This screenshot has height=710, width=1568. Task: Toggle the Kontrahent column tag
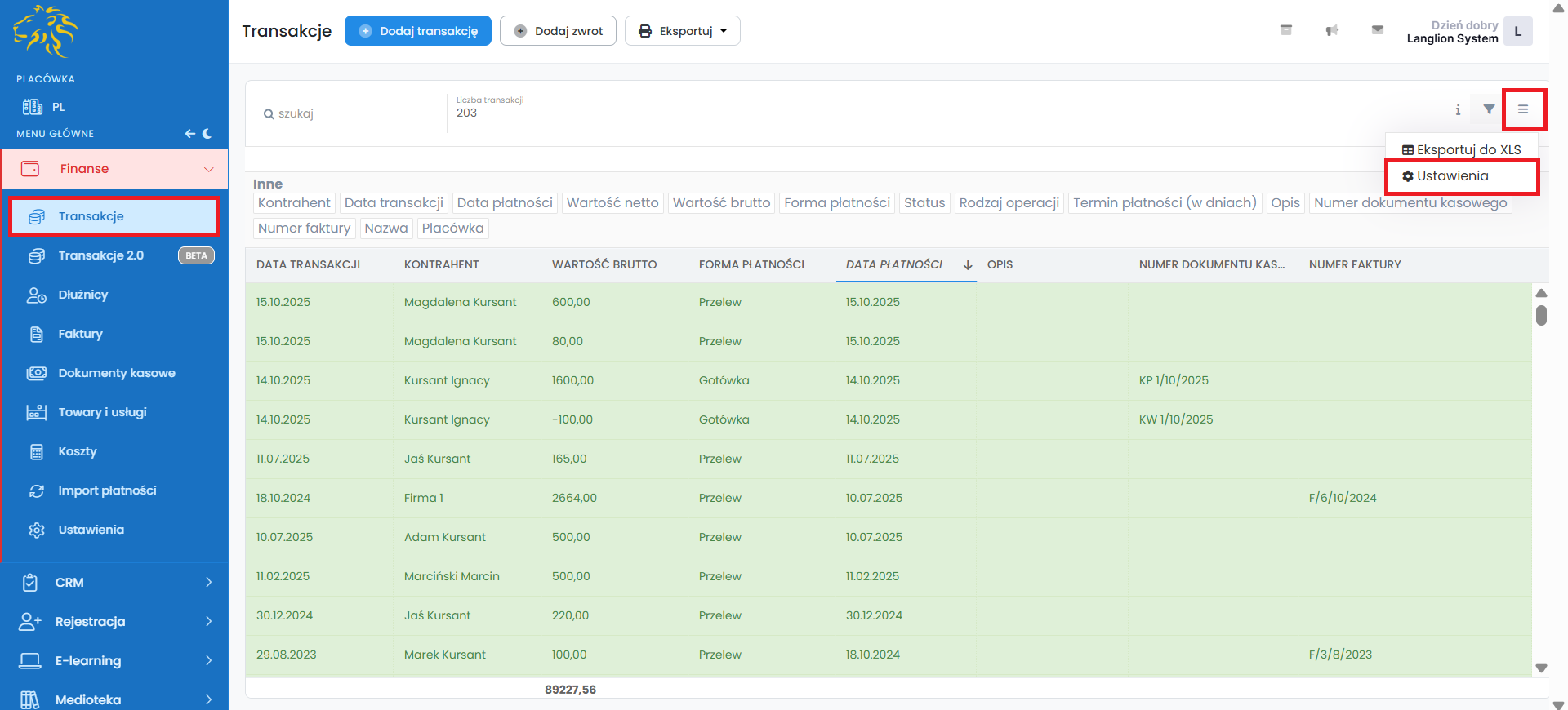click(294, 203)
